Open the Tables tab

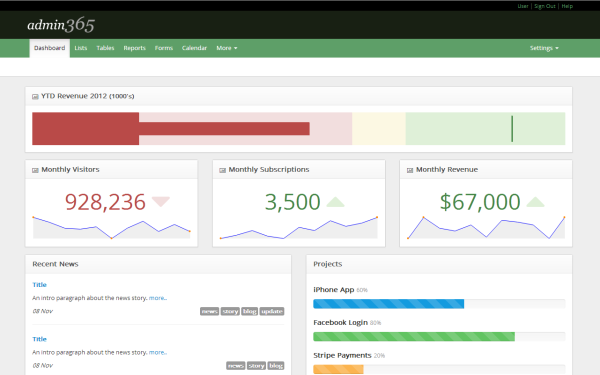tap(105, 48)
